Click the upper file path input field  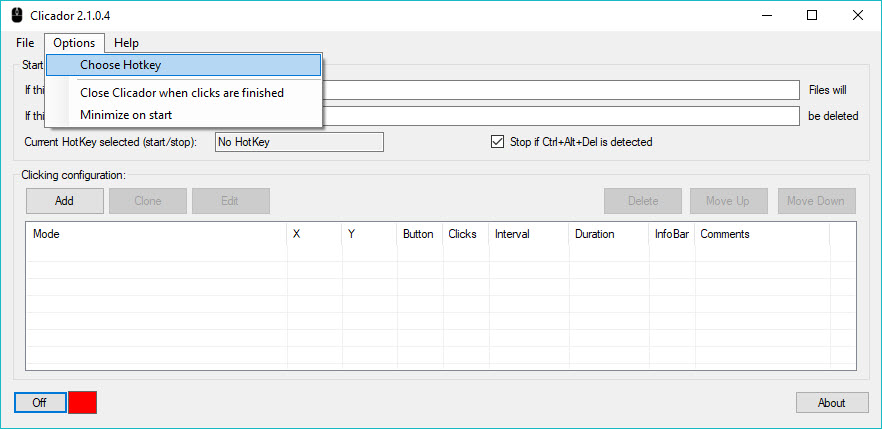tap(561, 90)
